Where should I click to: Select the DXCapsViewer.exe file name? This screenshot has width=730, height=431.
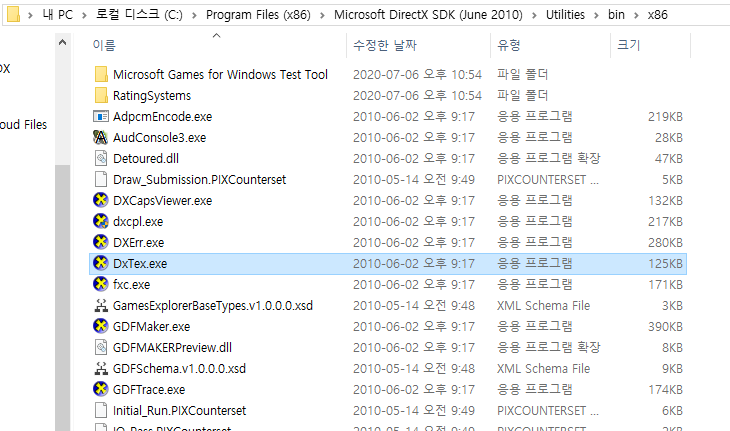coord(162,201)
